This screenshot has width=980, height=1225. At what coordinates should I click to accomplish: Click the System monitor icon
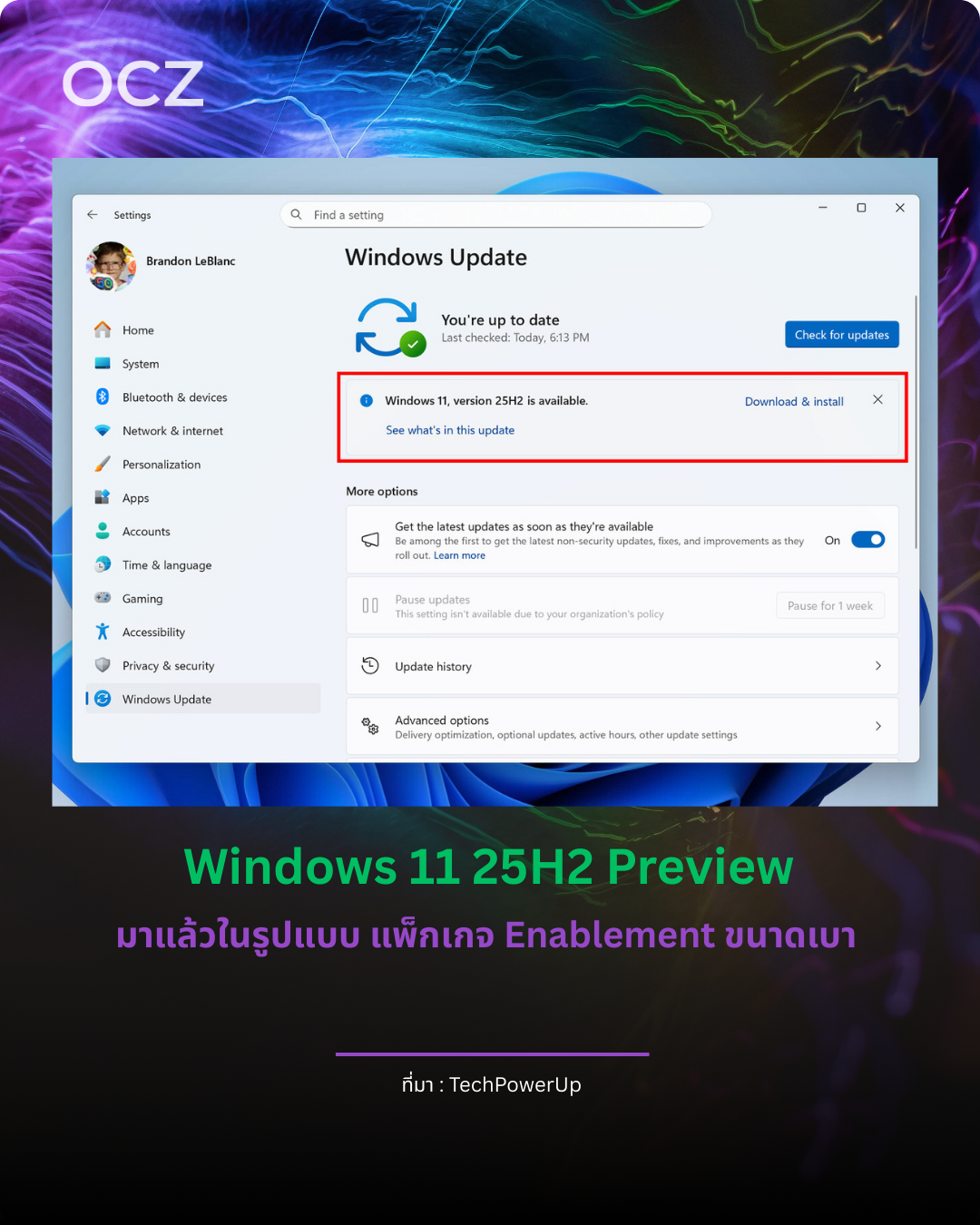103,364
